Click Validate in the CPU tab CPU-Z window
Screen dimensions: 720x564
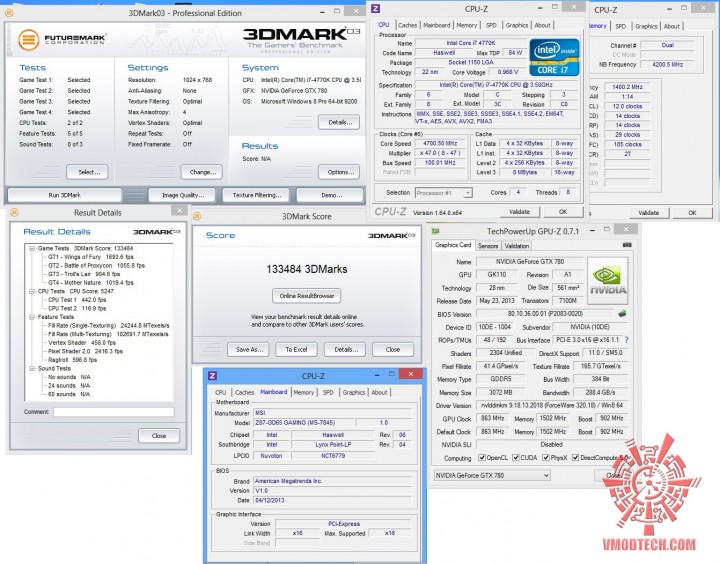(519, 212)
